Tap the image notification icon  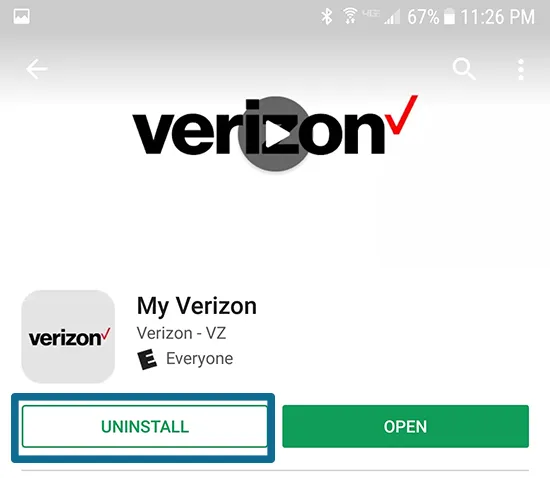(x=21, y=16)
